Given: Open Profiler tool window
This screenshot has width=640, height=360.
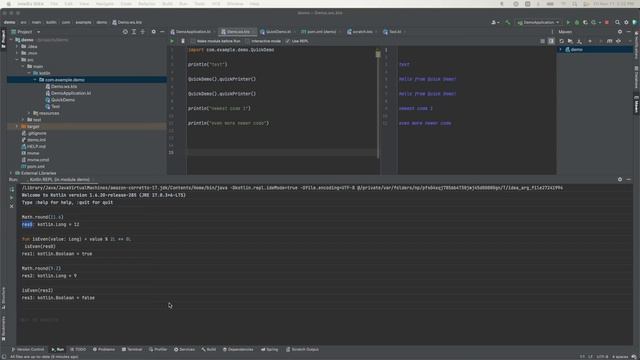Looking at the screenshot, I should pyautogui.click(x=158, y=350).
